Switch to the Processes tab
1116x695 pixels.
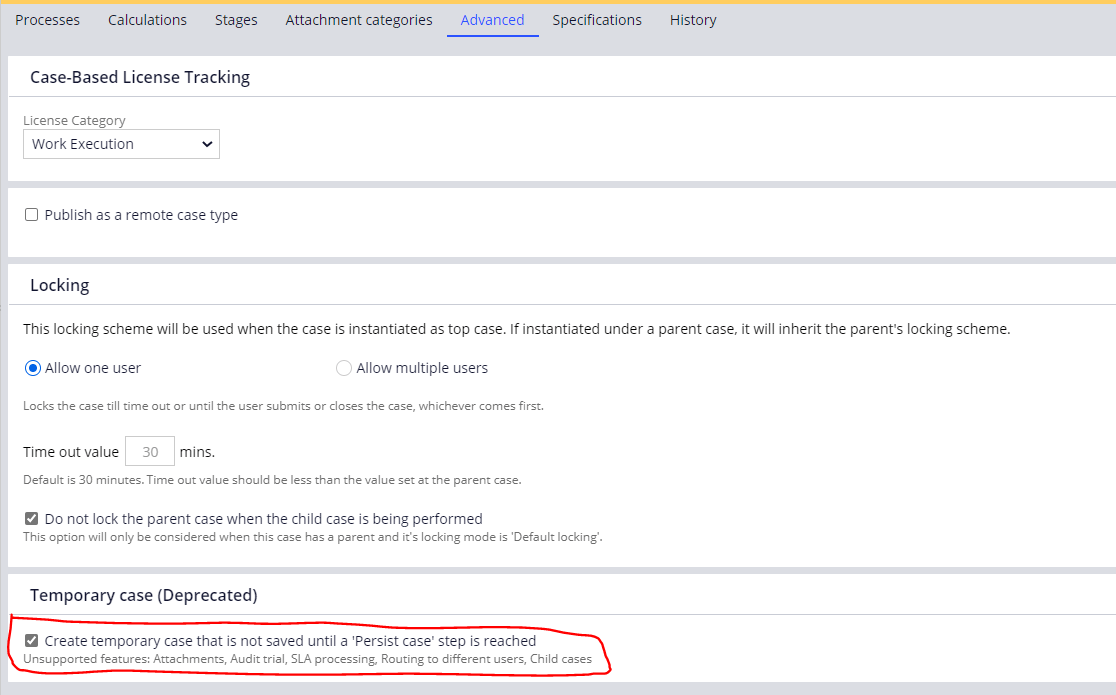pyautogui.click(x=47, y=19)
